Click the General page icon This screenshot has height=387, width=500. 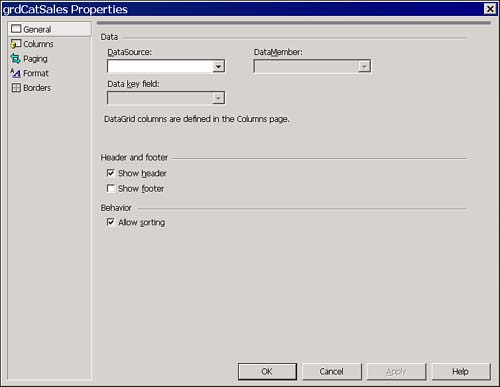tap(16, 29)
